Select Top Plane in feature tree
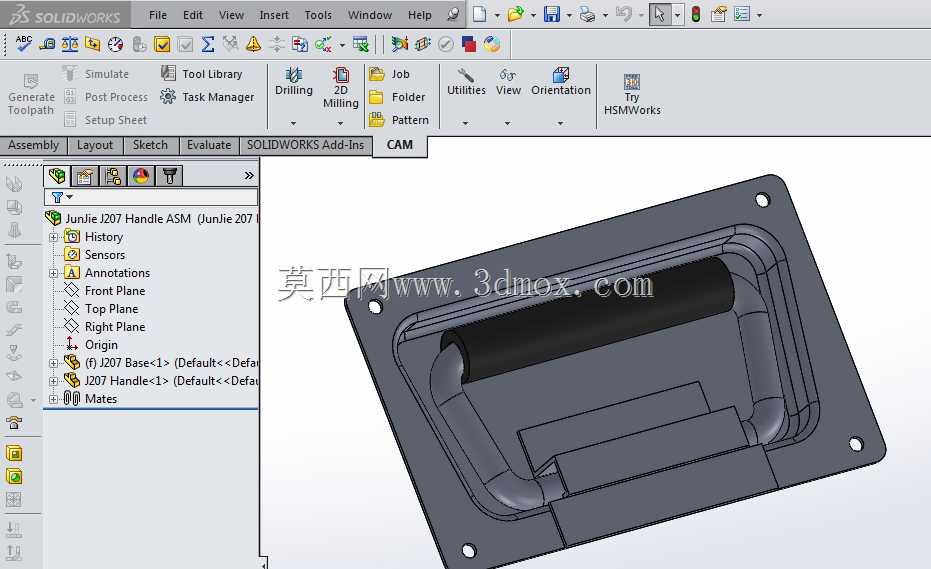 click(x=111, y=309)
